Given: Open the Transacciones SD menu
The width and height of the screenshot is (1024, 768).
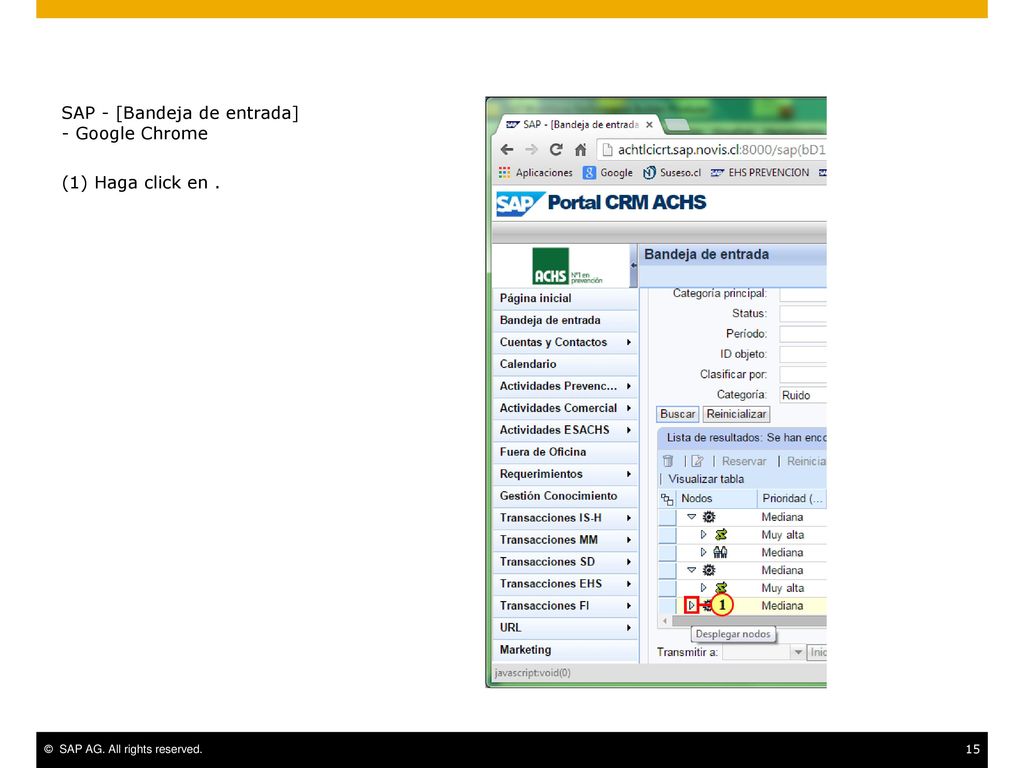Looking at the screenshot, I should click(565, 562).
